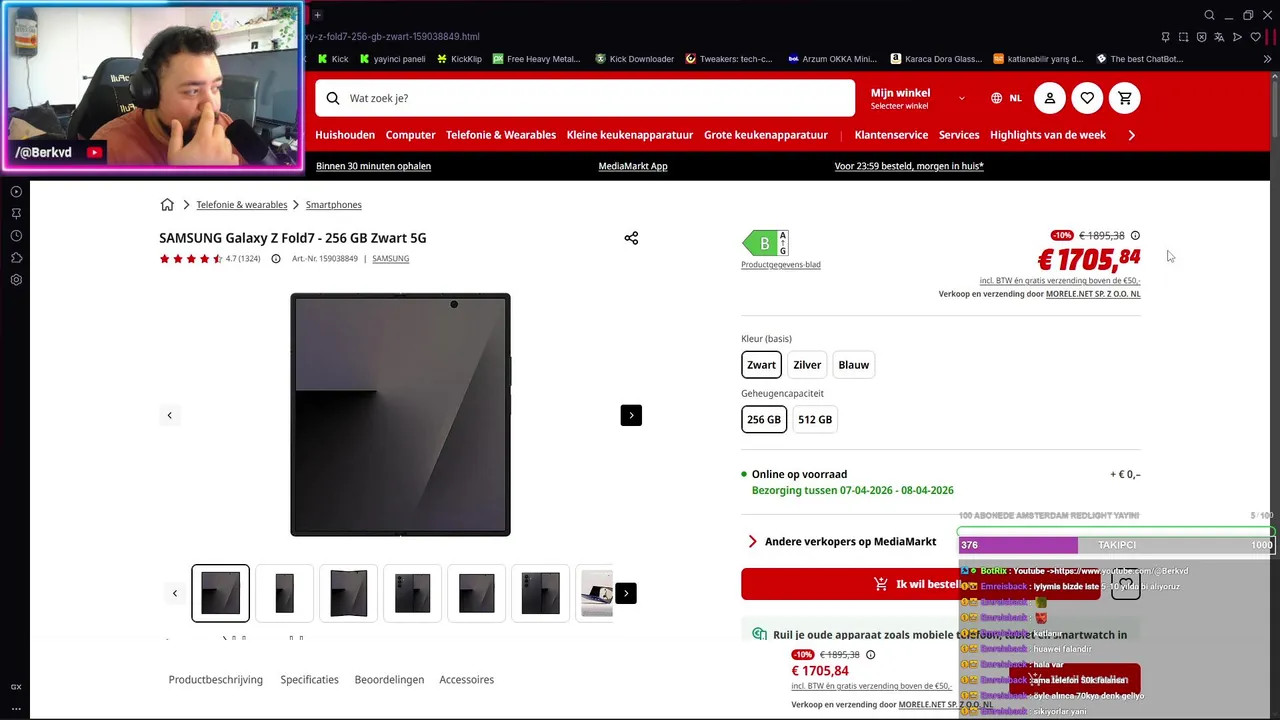Bookmark the page with address bar heart
Image resolution: width=1280 pixels, height=720 pixels.
point(1255,37)
